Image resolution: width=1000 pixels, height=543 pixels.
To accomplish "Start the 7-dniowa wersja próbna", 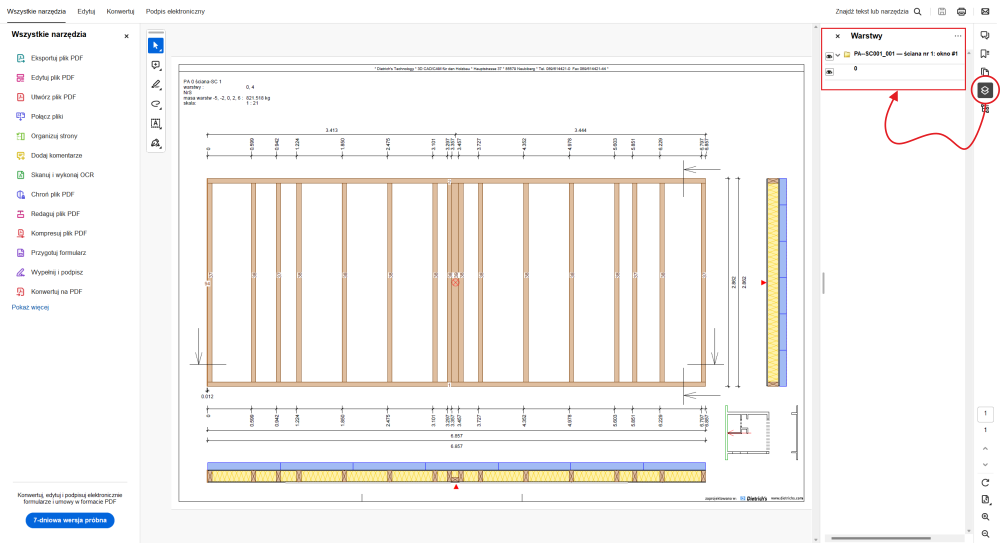I will pyautogui.click(x=70, y=520).
